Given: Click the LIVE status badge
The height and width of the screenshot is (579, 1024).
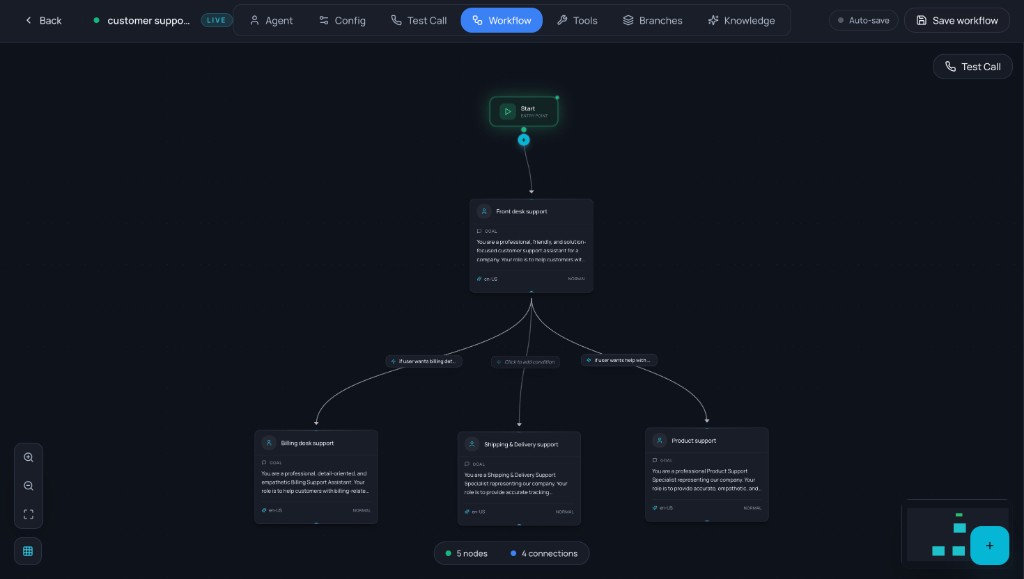Looking at the screenshot, I should click(x=216, y=19).
